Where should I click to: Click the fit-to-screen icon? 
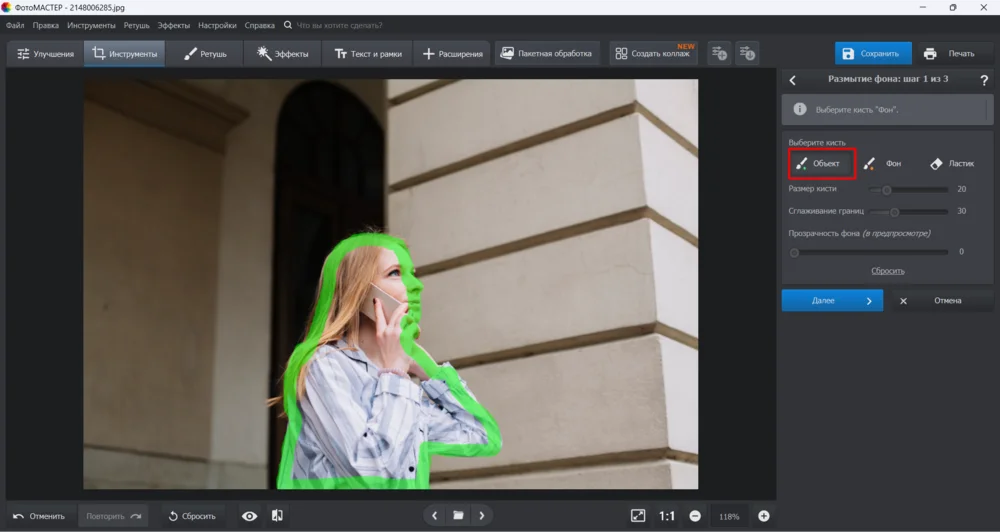click(638, 516)
